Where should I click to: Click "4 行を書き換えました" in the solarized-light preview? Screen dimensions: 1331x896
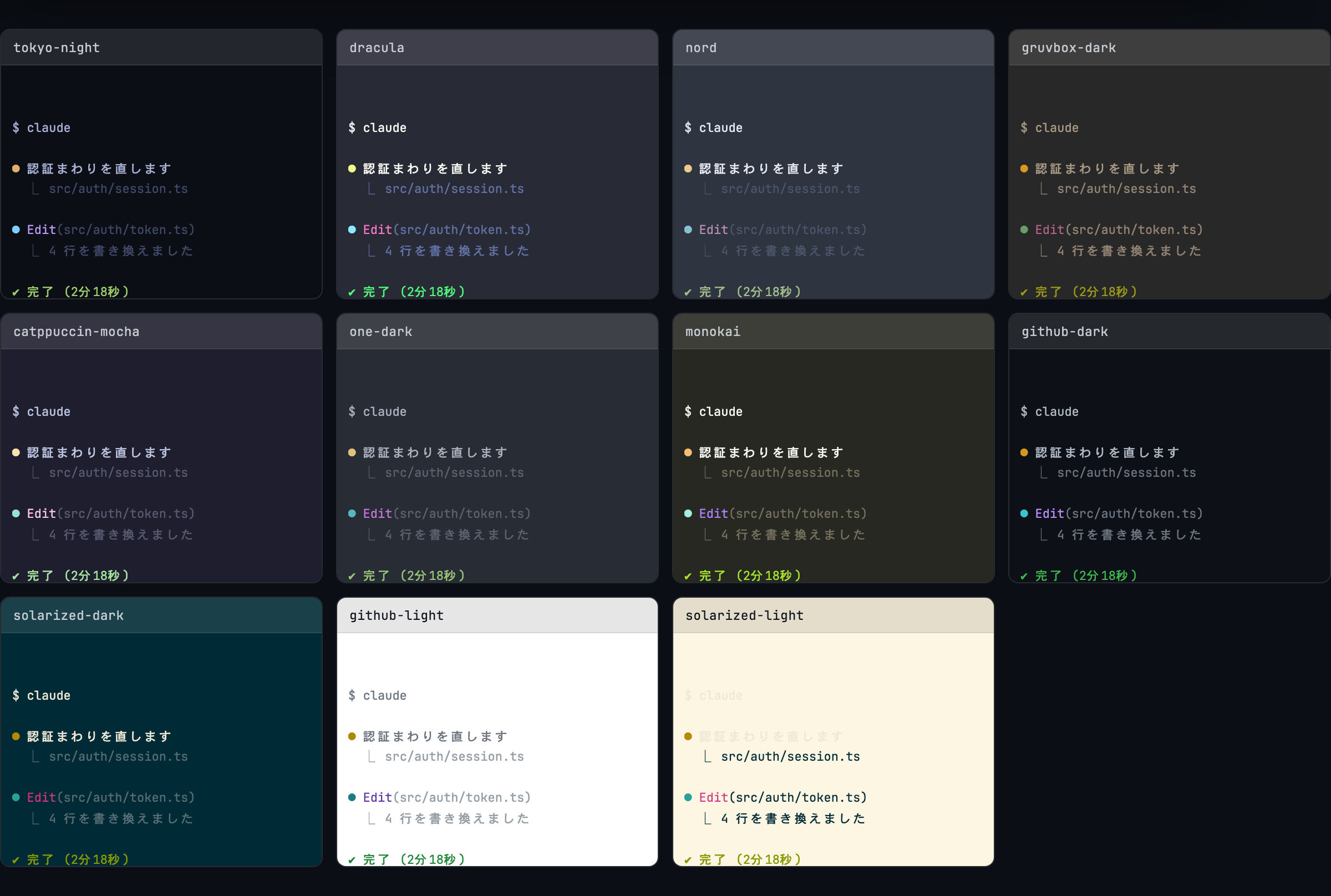pyautogui.click(x=793, y=819)
